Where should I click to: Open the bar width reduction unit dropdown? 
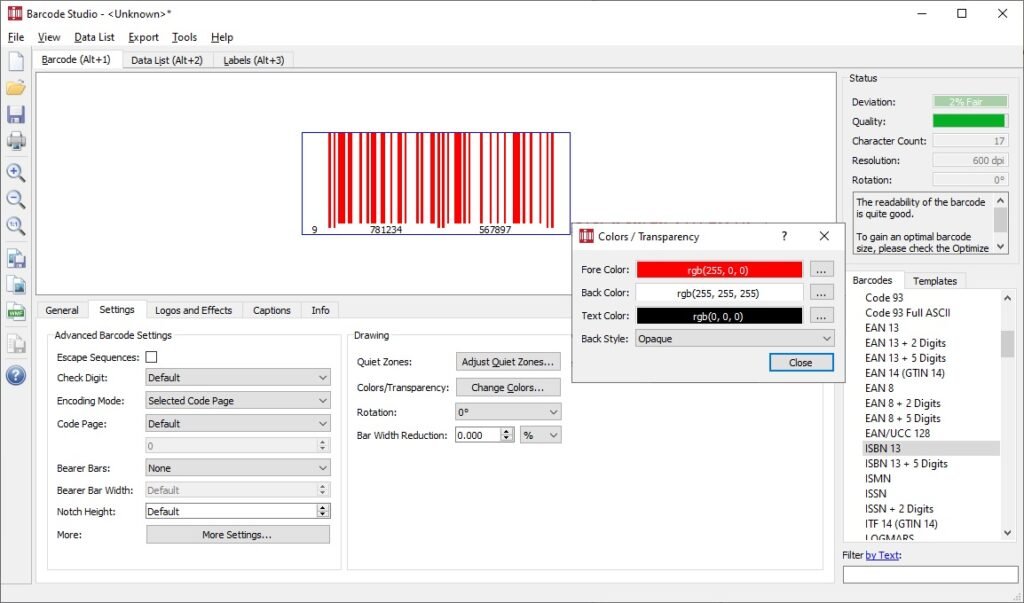point(540,435)
